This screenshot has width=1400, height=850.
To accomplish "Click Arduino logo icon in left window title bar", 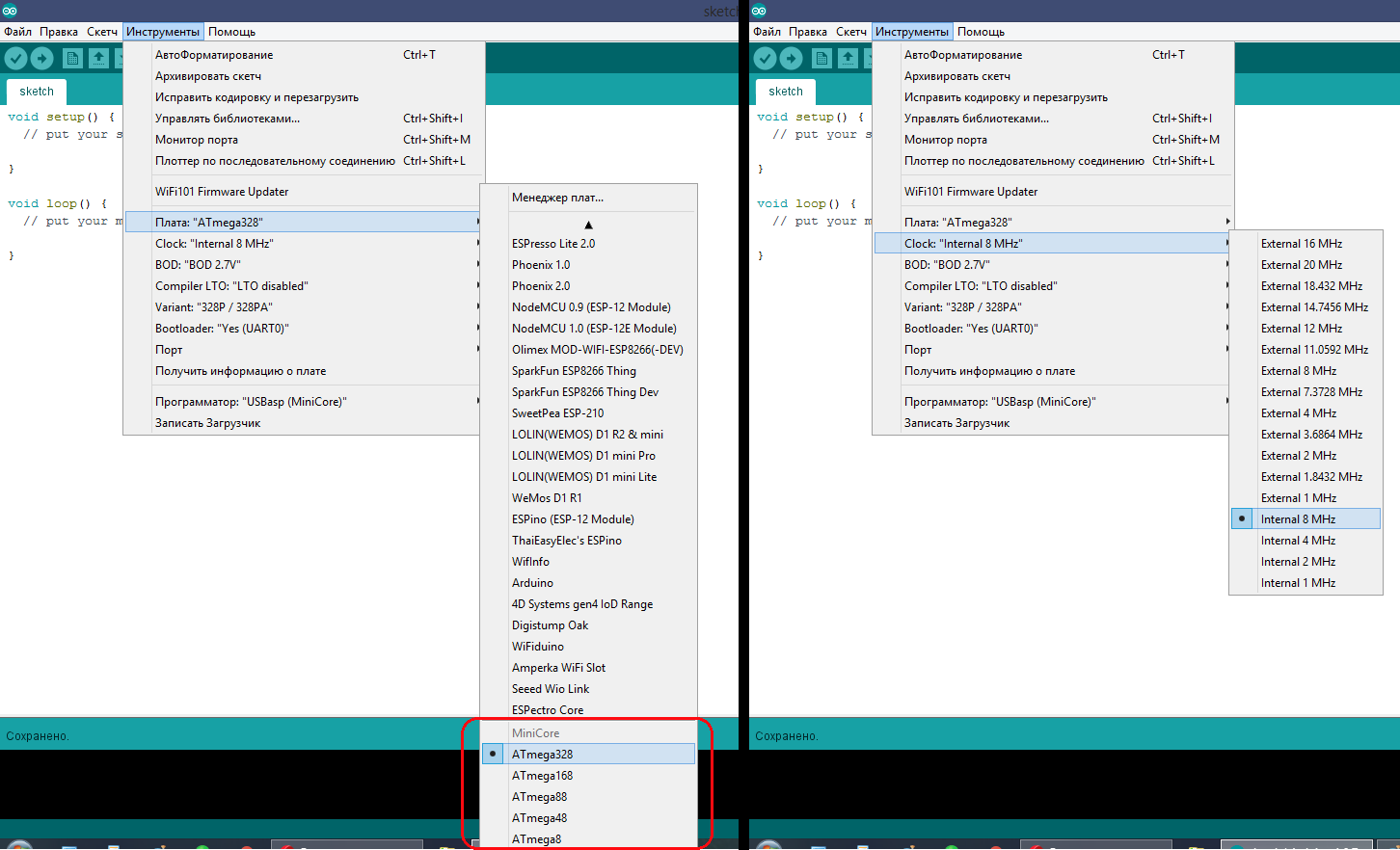I will tap(10, 11).
